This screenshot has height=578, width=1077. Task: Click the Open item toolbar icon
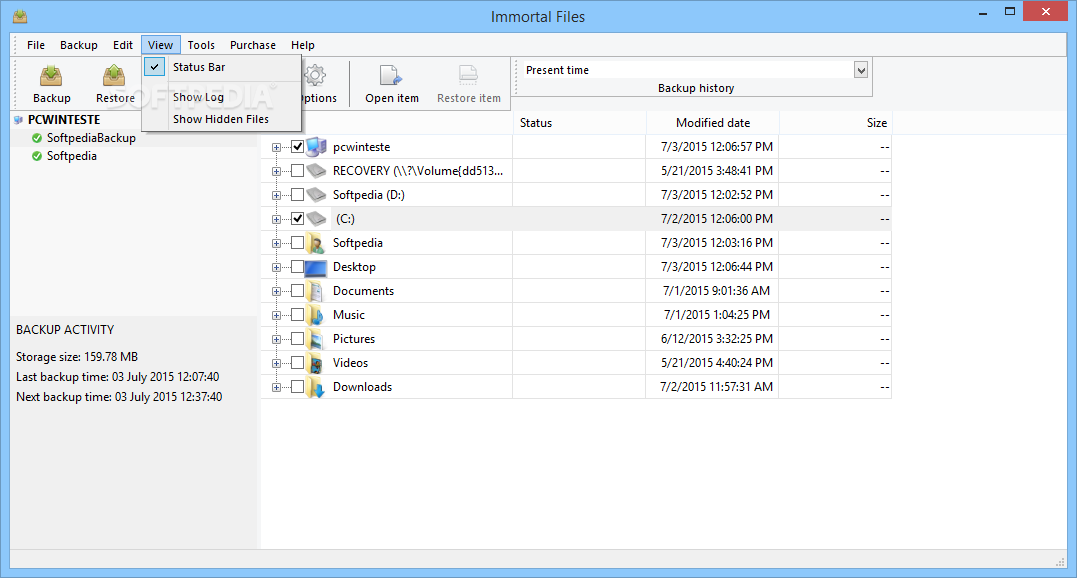click(390, 76)
